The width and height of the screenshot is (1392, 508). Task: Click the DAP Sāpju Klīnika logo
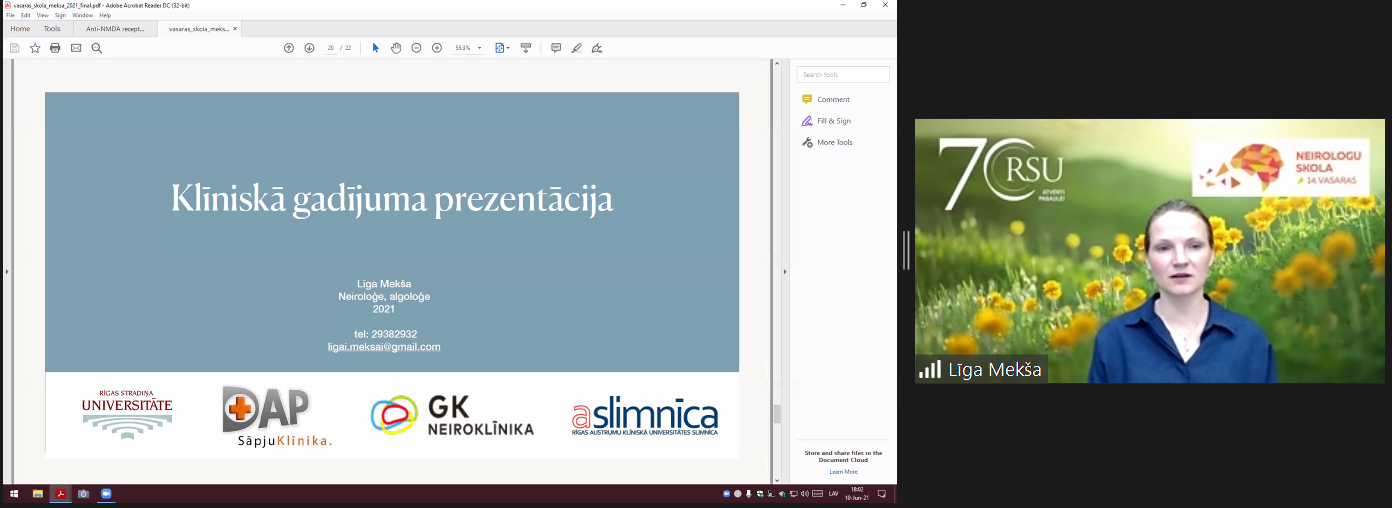click(x=277, y=415)
